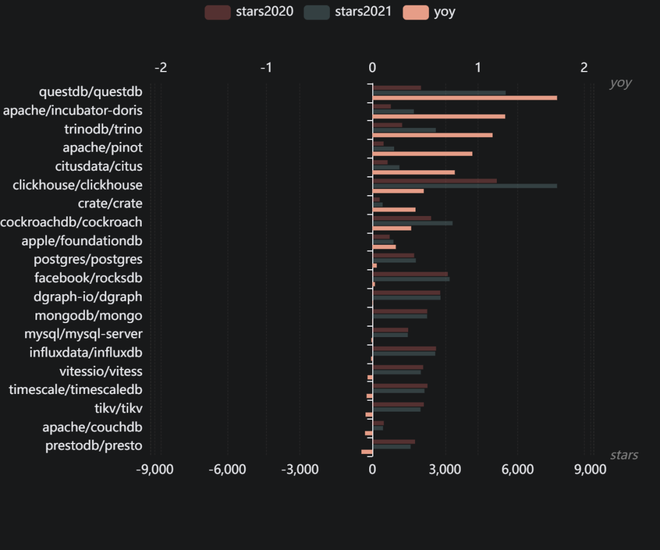The image size is (660, 550).
Task: Click the italic yoy axis name
Action: click(x=620, y=83)
